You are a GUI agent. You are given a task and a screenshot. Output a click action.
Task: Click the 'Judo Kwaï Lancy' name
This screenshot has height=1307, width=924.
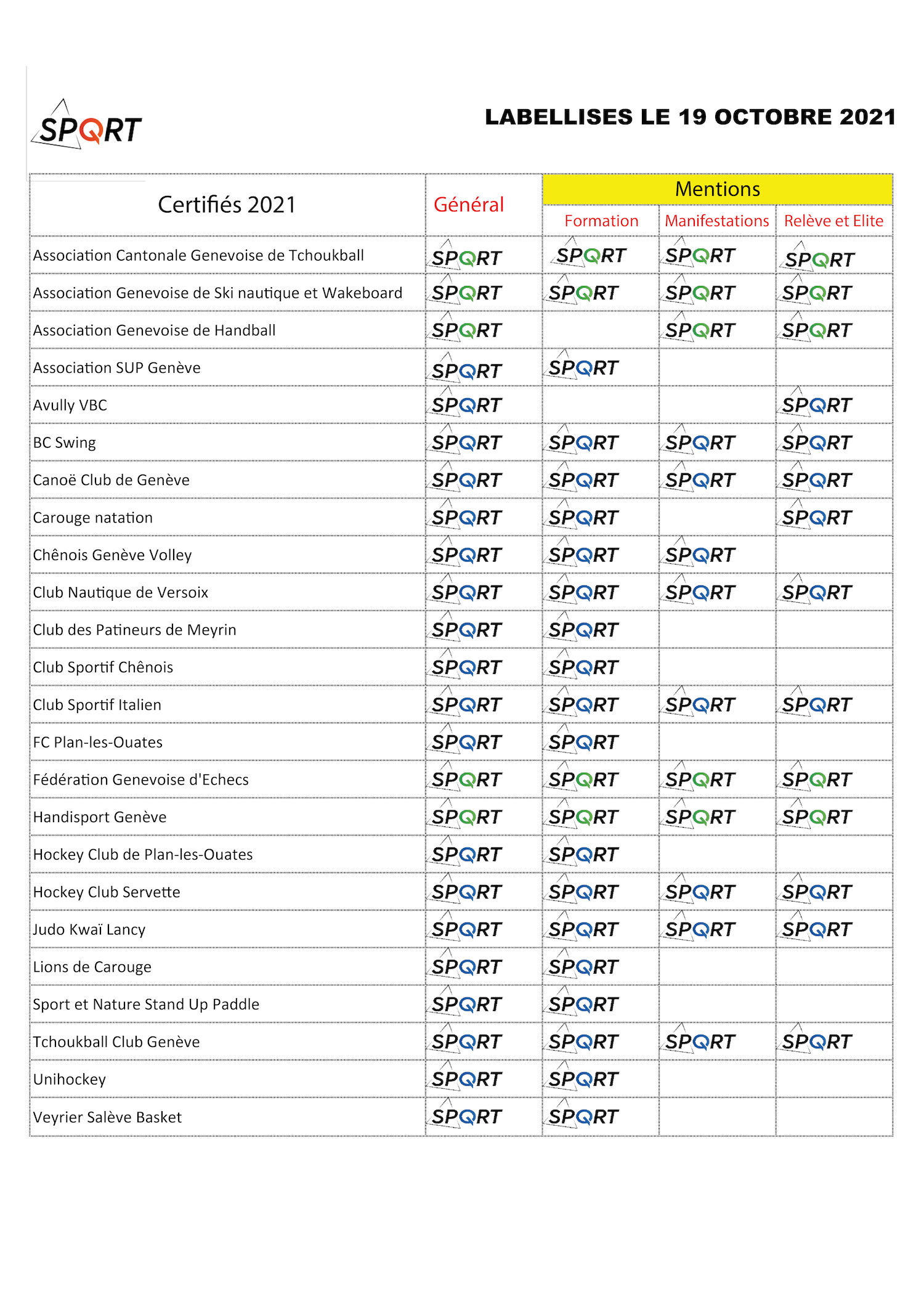coord(89,929)
